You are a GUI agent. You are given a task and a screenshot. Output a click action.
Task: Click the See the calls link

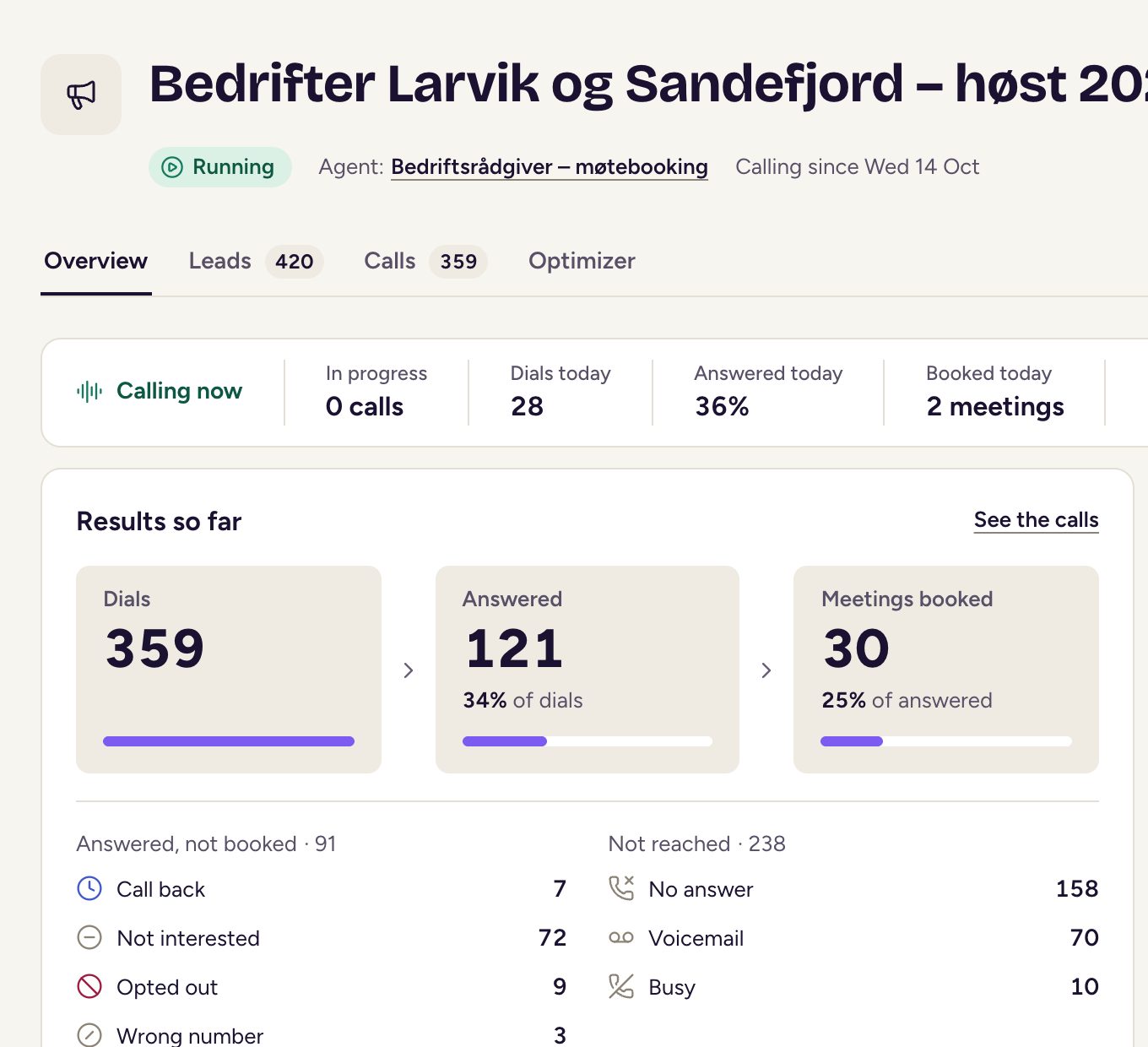click(x=1037, y=520)
